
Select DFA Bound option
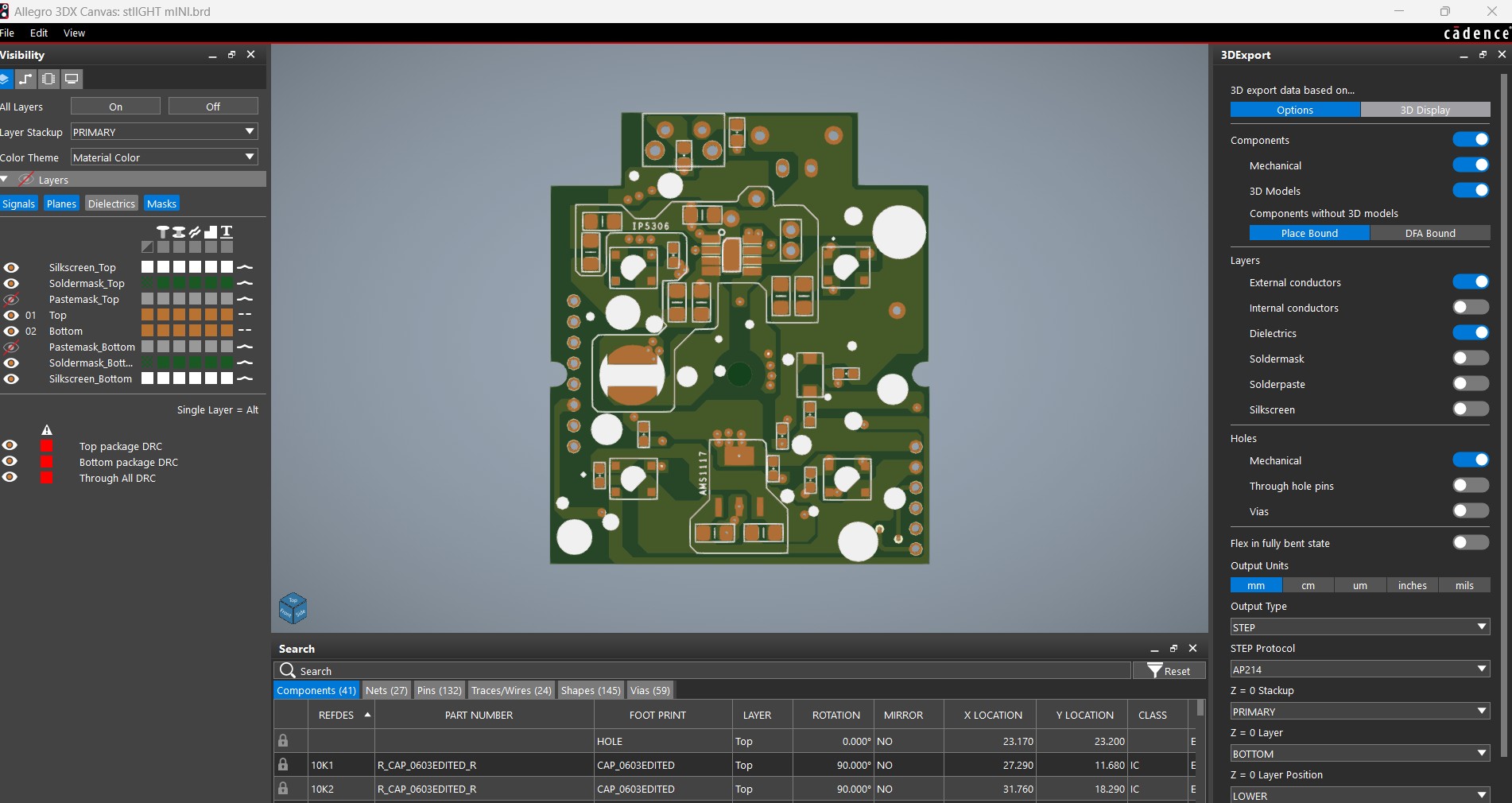[x=1429, y=233]
